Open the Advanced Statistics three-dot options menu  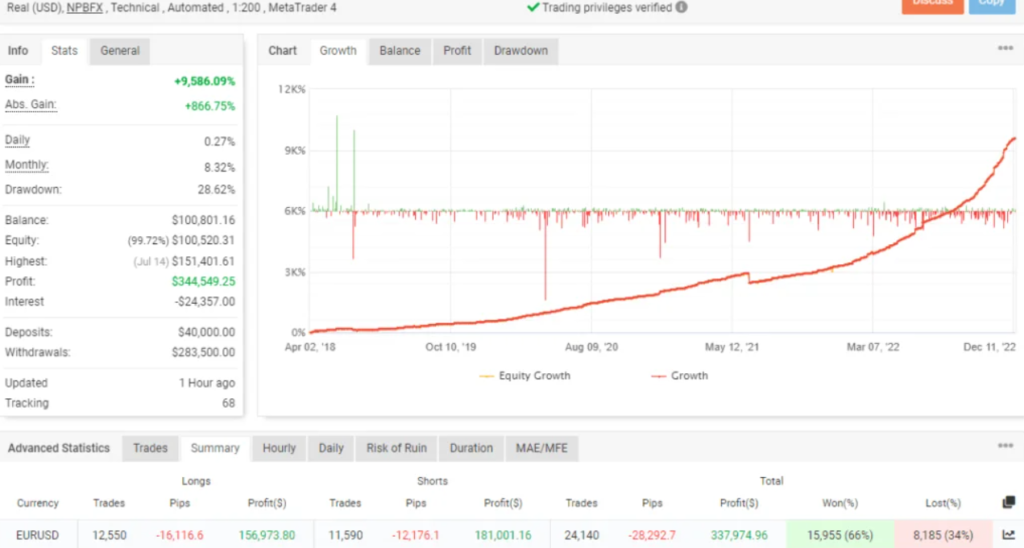click(1005, 446)
